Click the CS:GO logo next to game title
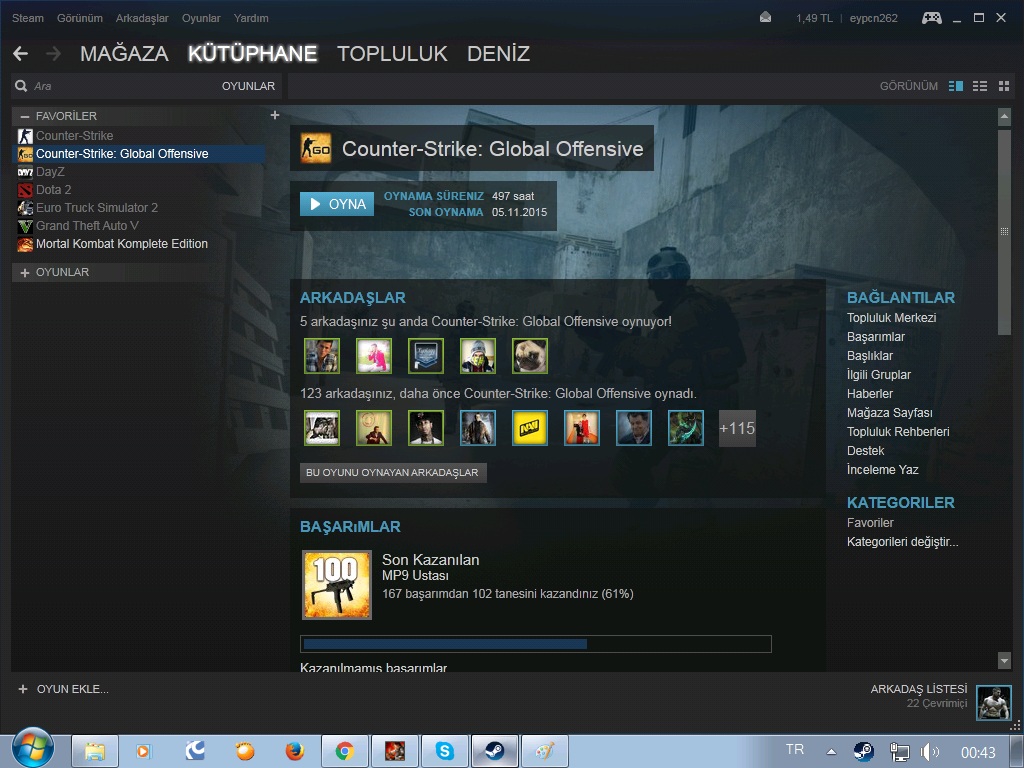 [x=315, y=148]
